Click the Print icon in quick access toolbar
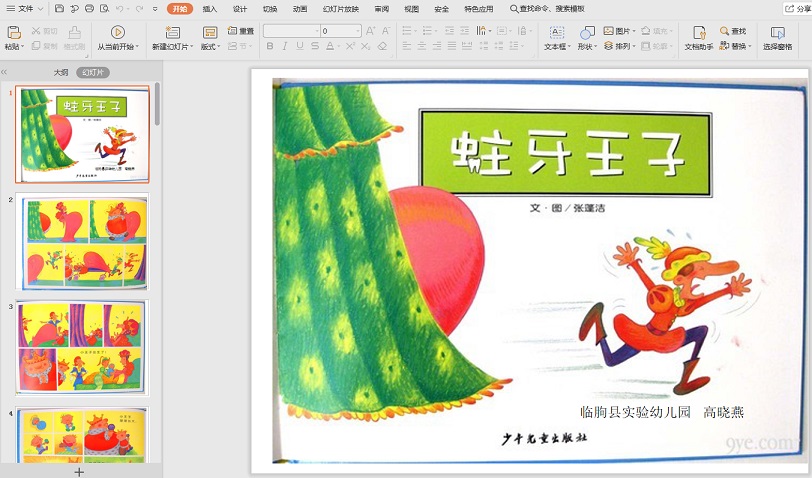Viewport: 812px width, 478px height. tap(89, 9)
